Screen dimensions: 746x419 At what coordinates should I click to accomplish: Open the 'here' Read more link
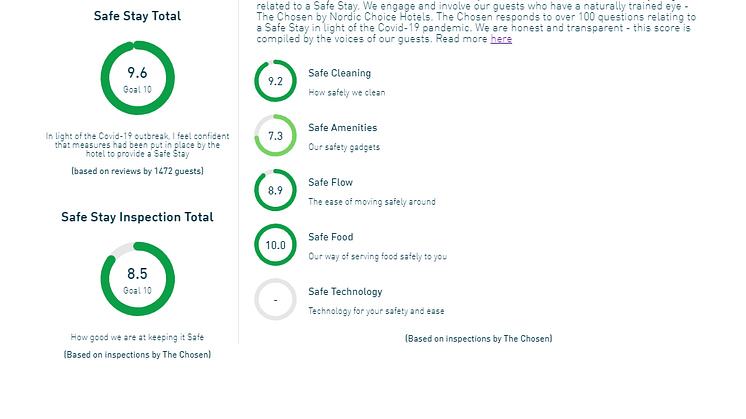501,39
